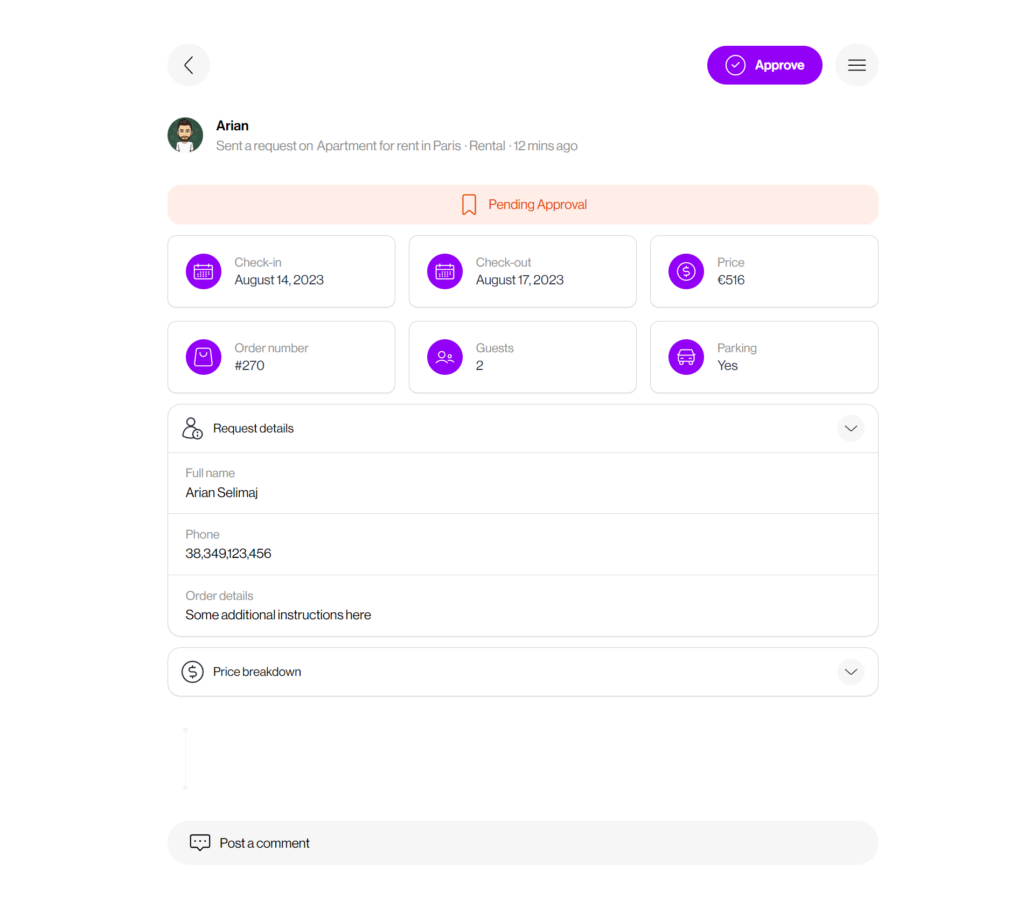The width and height of the screenshot is (1024, 915).
Task: Click the comment bubble icon
Action: pyautogui.click(x=200, y=843)
